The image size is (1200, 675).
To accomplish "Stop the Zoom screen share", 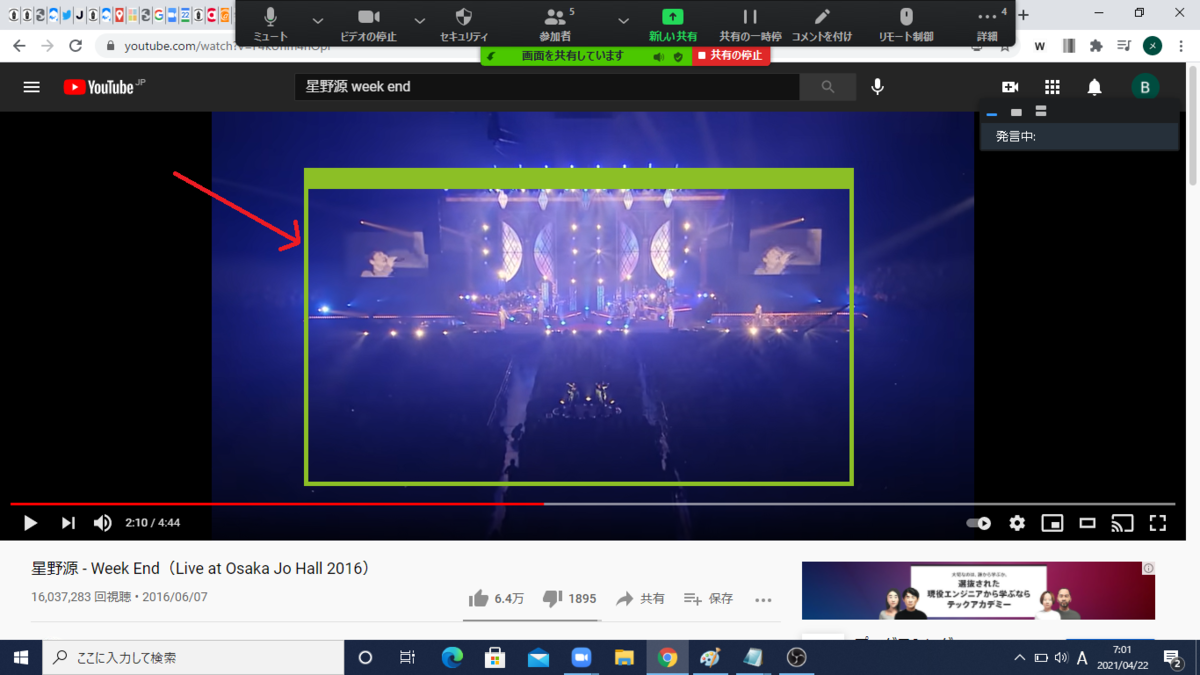I will coord(731,56).
